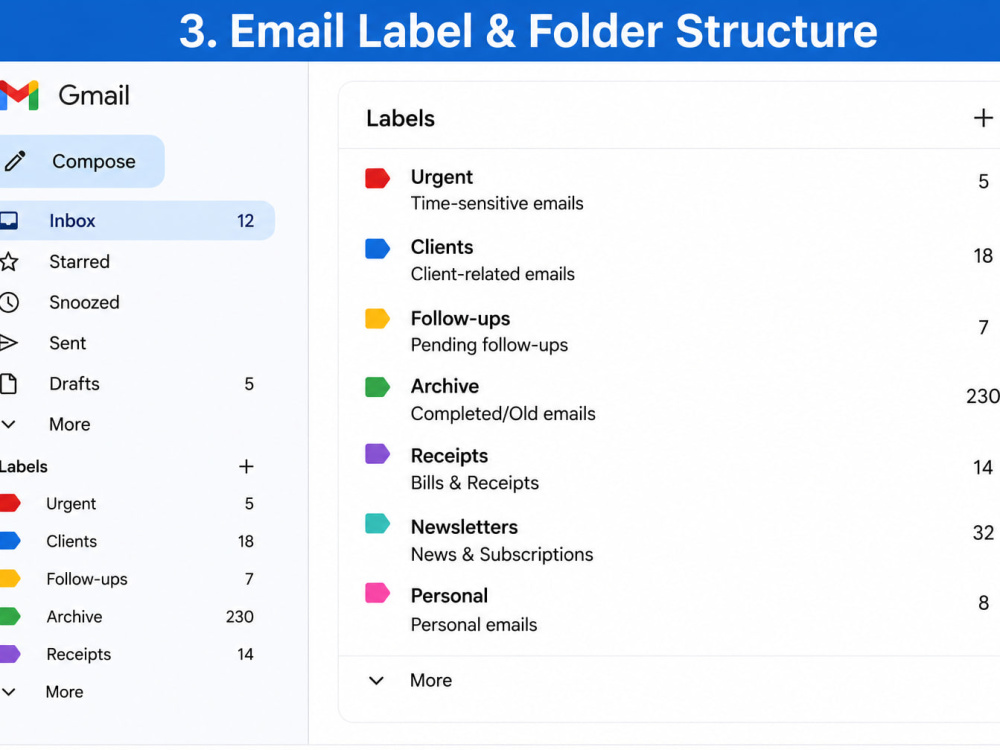
Task: Select Clients title in Labels panel
Action: (x=442, y=247)
